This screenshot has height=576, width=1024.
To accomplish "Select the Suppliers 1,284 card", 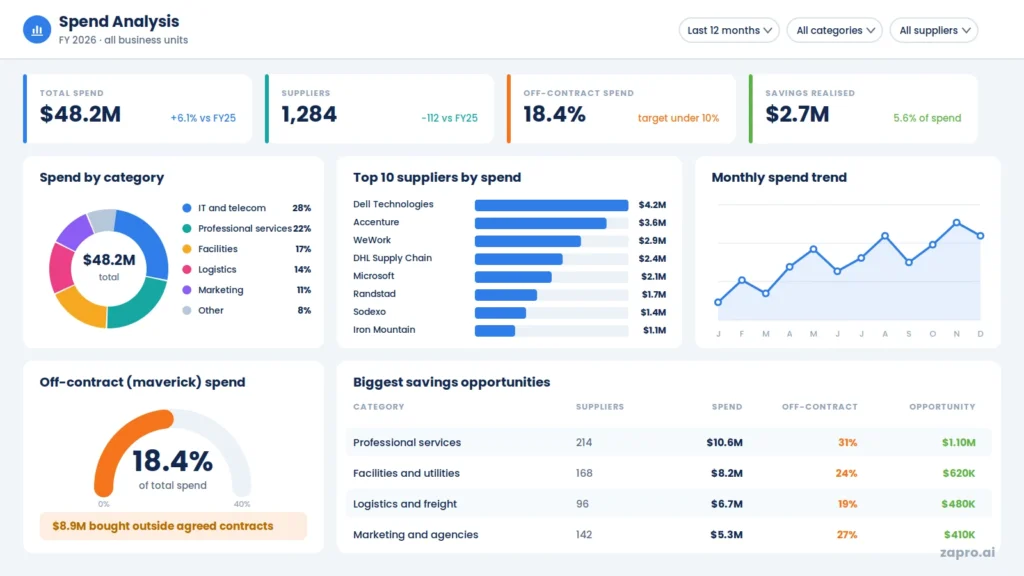I will pyautogui.click(x=379, y=108).
